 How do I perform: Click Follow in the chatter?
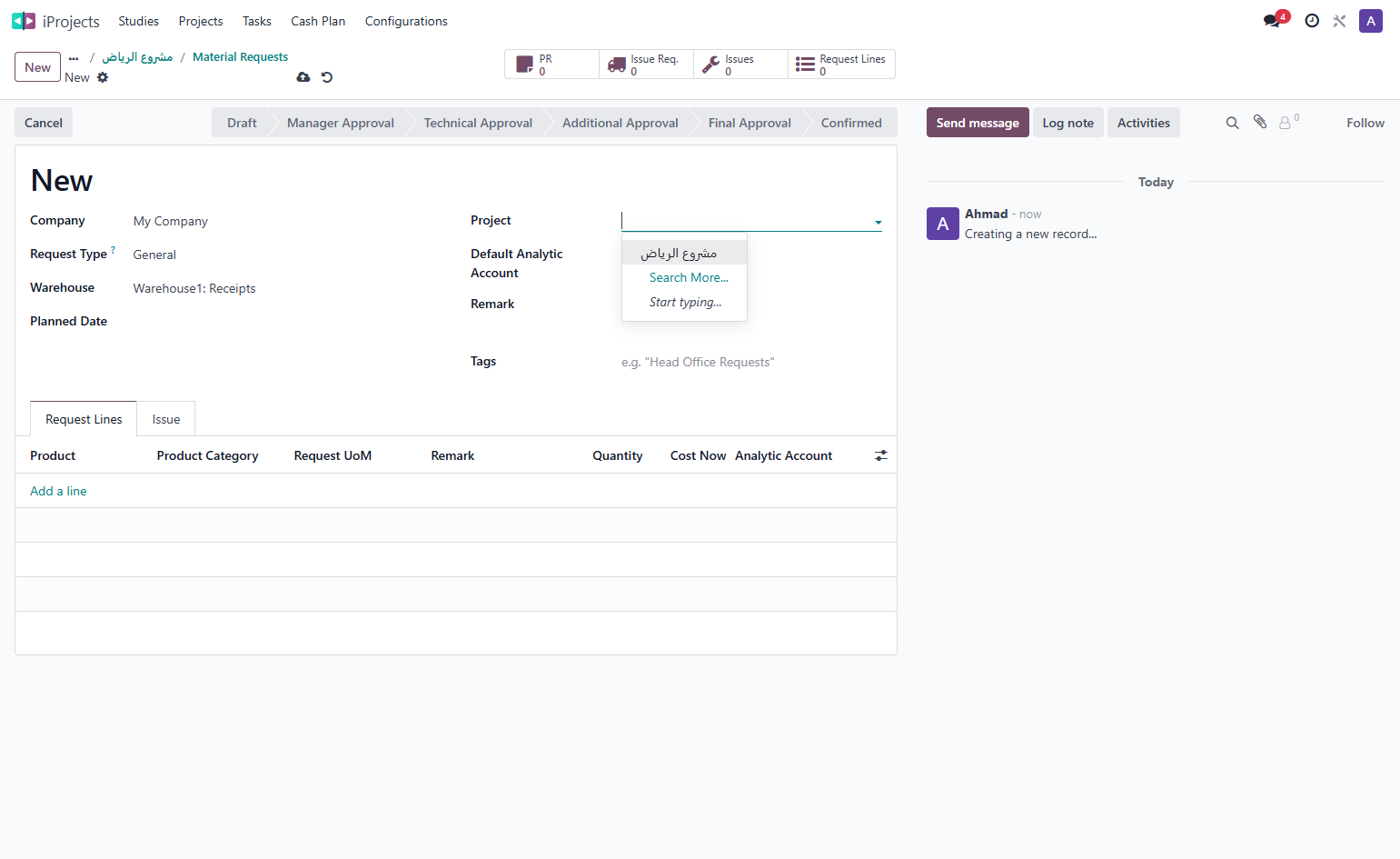click(x=1365, y=123)
